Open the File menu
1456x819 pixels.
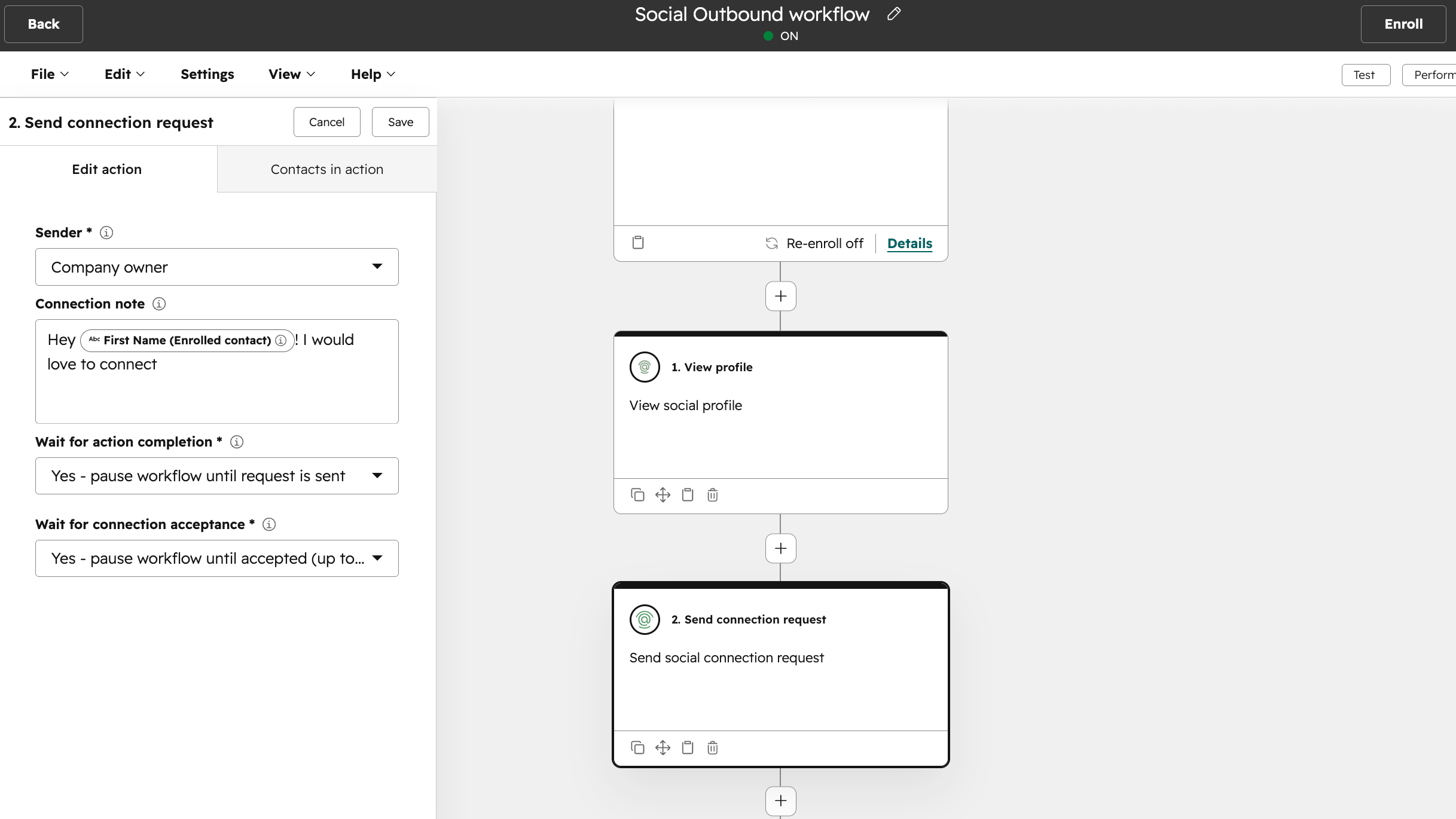[50, 74]
